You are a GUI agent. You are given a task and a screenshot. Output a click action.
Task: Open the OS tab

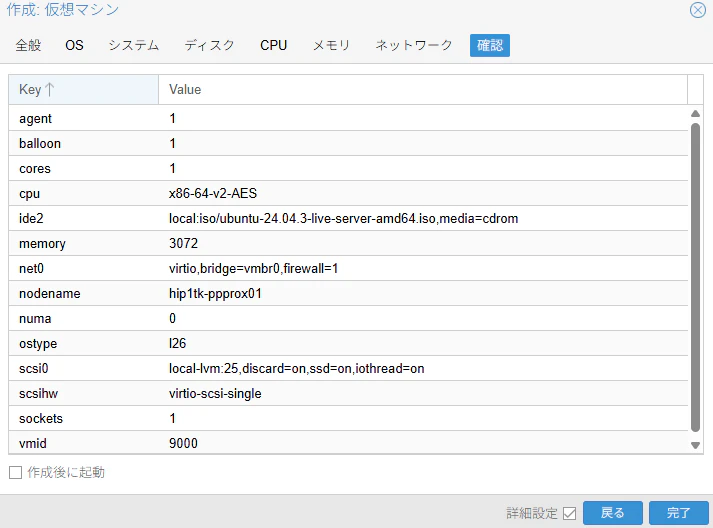coord(74,45)
